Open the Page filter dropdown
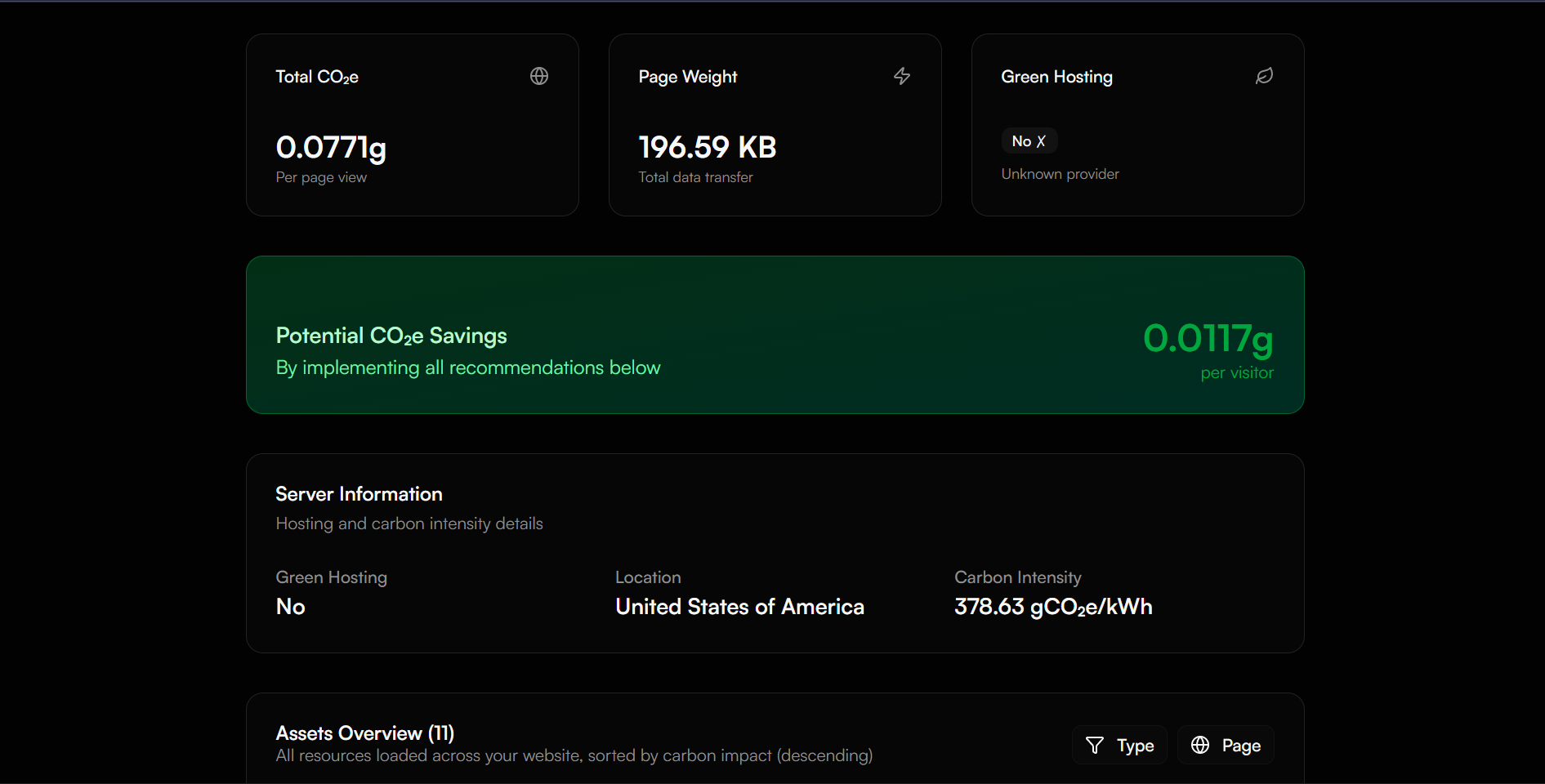Viewport: 1545px width, 784px height. pos(1225,745)
